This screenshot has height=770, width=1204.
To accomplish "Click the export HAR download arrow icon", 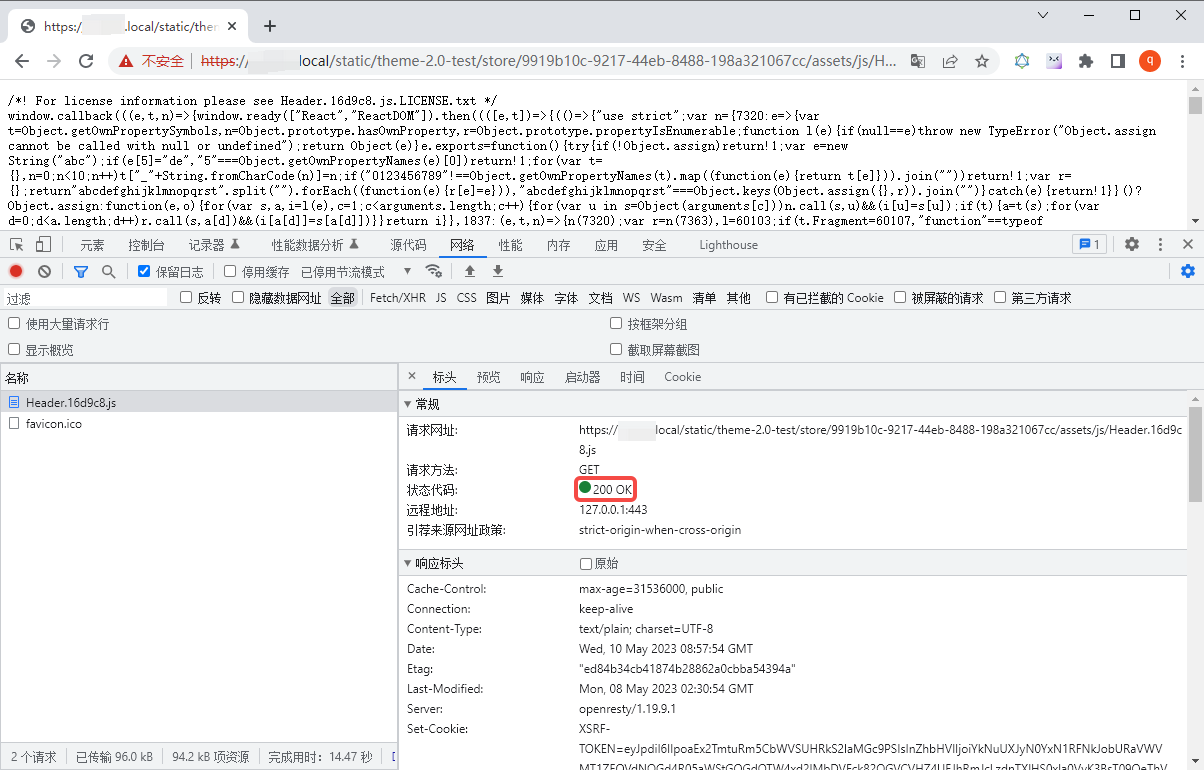I will coord(498,271).
